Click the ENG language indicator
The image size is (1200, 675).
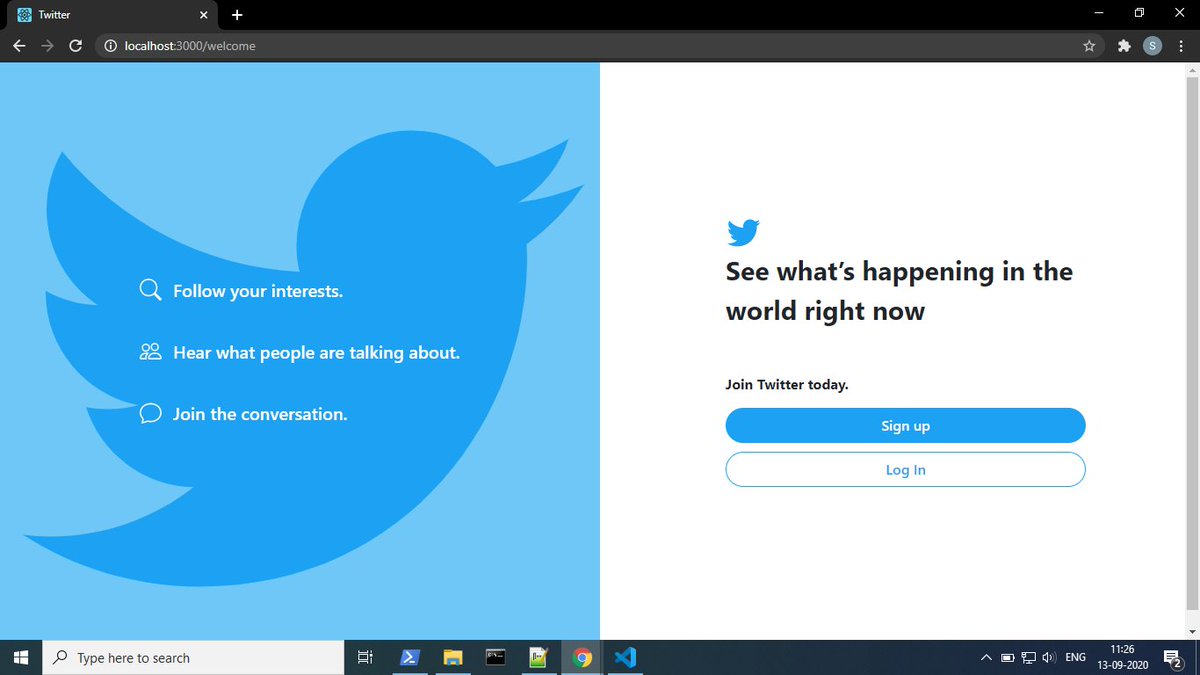[1076, 658]
